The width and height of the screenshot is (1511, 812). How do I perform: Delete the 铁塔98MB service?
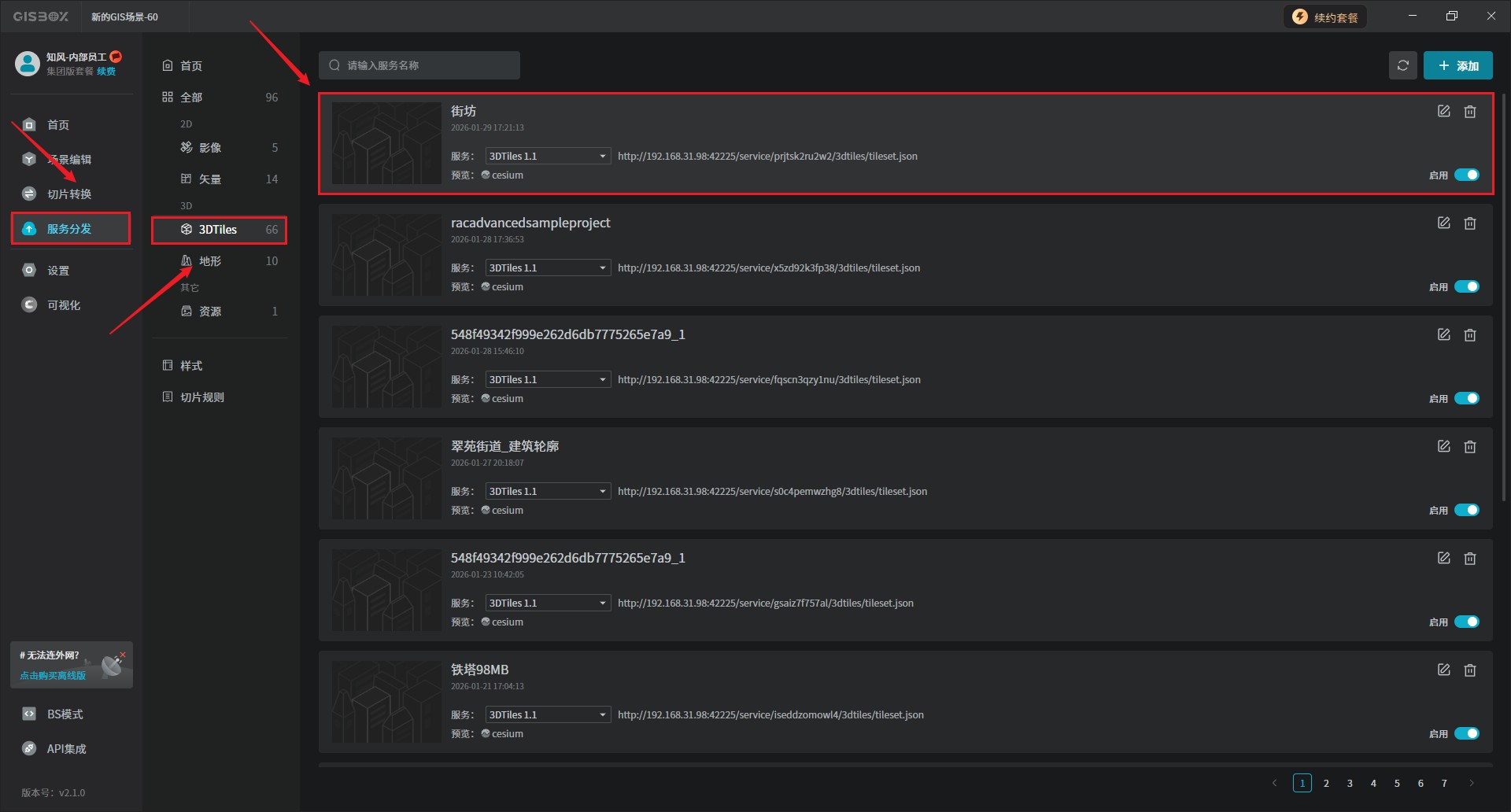[x=1469, y=670]
